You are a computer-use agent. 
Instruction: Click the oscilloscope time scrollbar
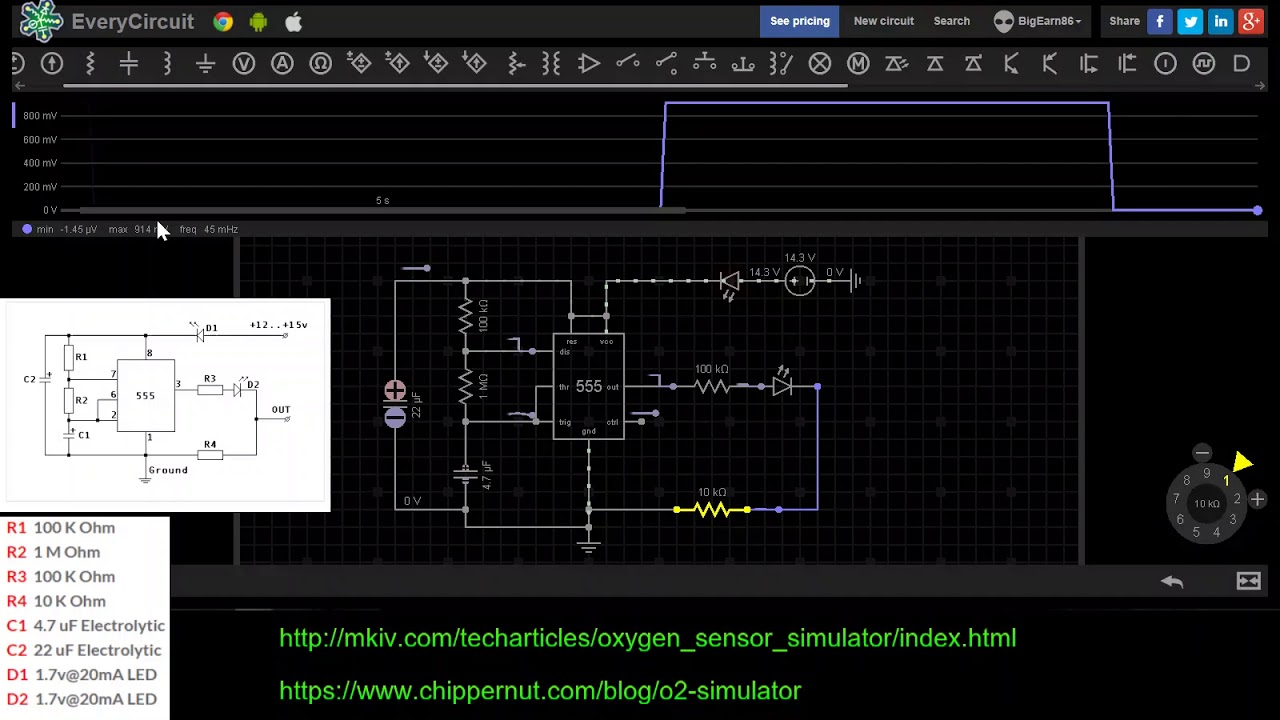point(382,210)
